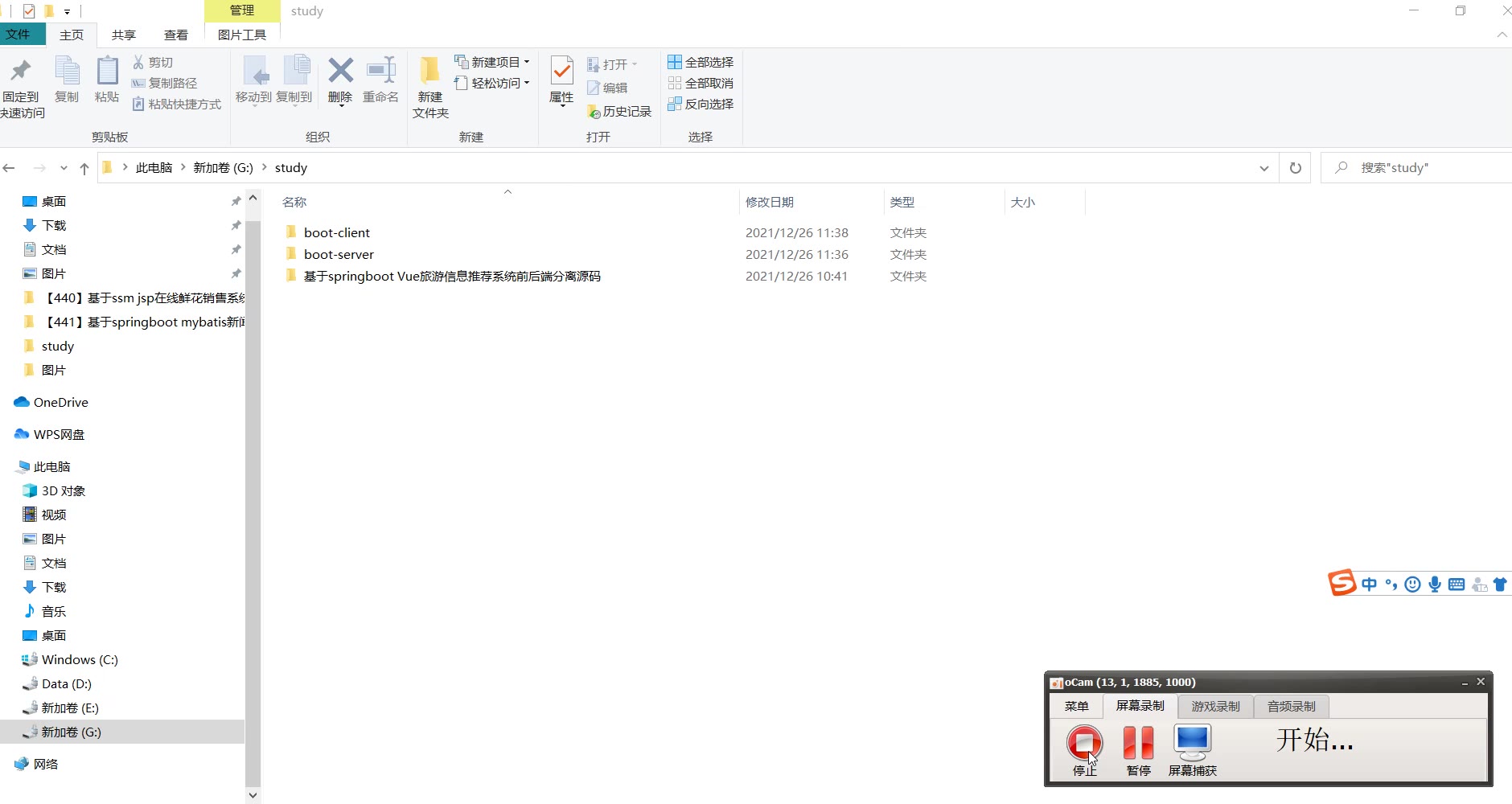Click Properties (属性) checkmark icon
This screenshot has width=1512, height=804.
click(x=561, y=71)
